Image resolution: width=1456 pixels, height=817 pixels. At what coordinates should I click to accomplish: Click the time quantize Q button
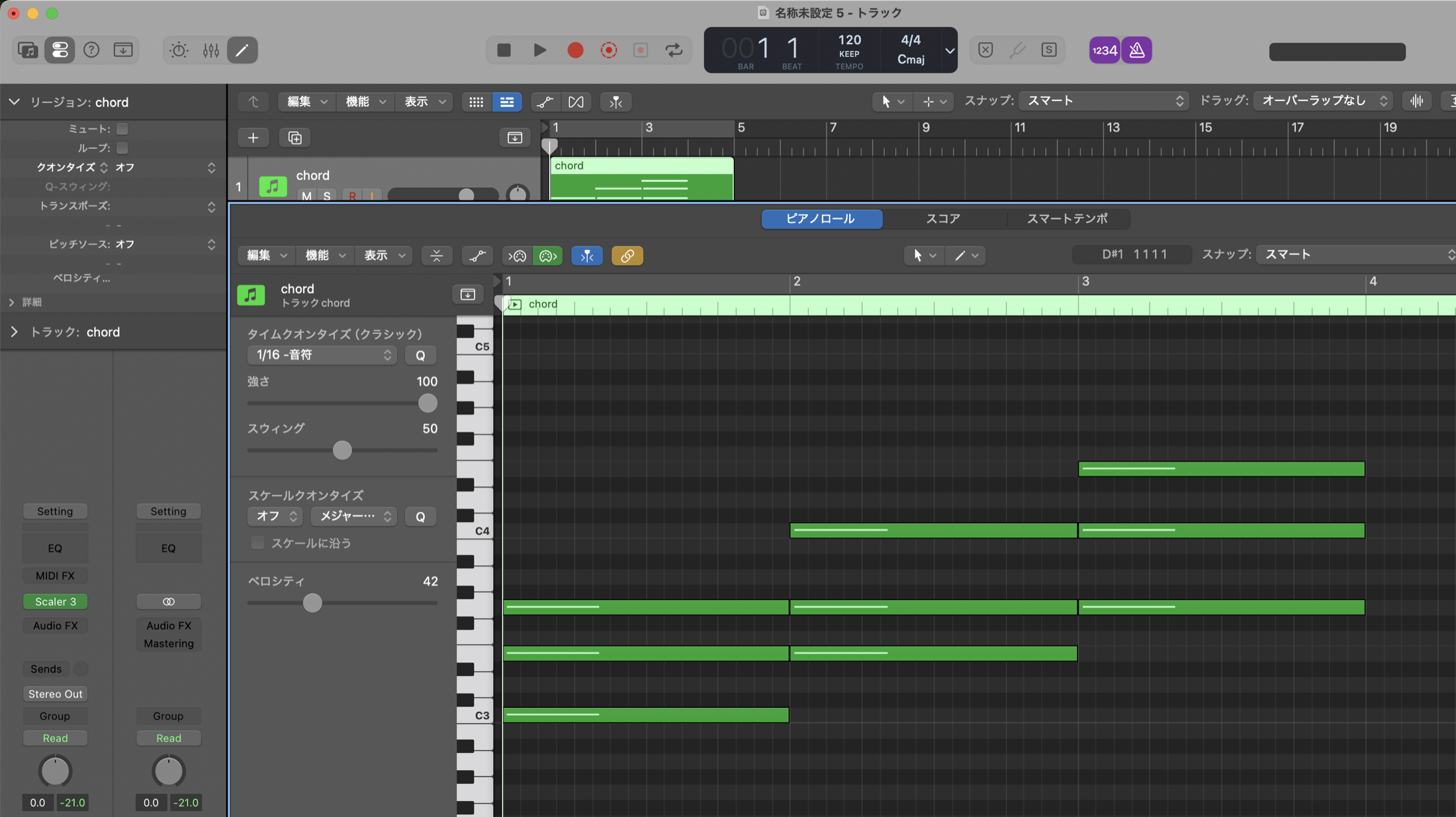click(420, 355)
